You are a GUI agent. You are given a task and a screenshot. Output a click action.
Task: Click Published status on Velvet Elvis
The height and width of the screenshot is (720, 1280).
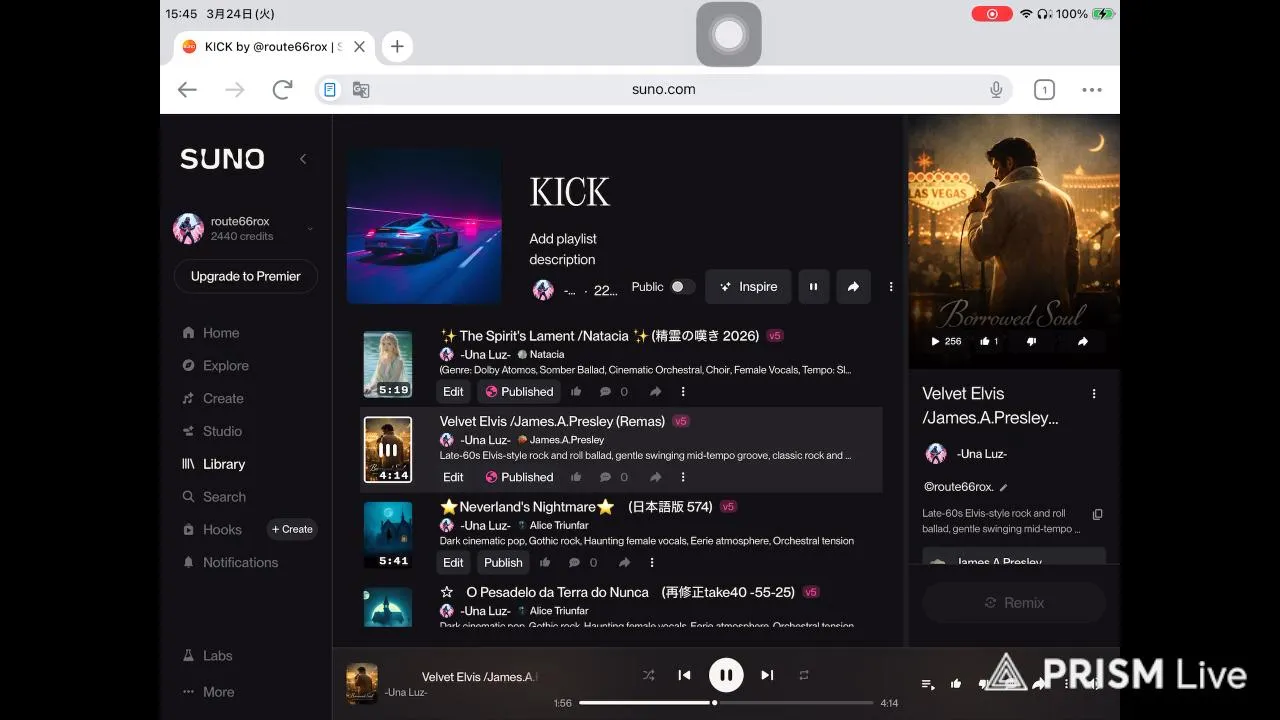coord(519,477)
